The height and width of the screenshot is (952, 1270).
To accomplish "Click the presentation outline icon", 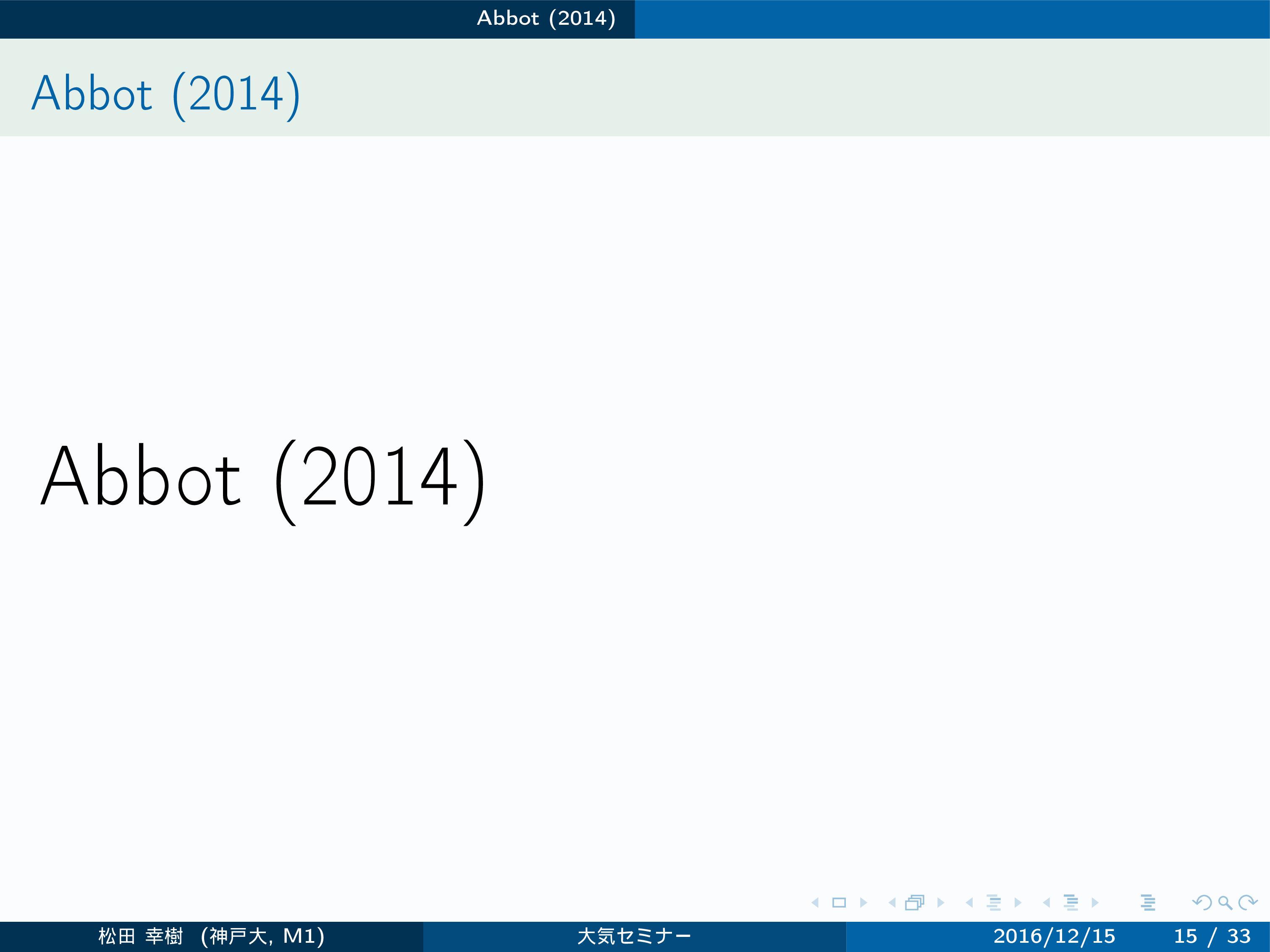I will (1148, 902).
